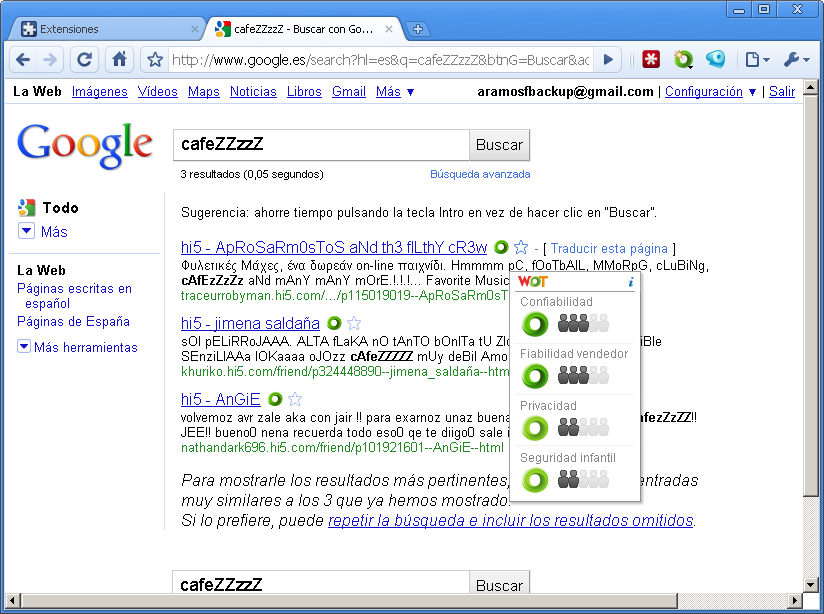Click WOT rating circle beside jimena saldaña
The height and width of the screenshot is (614, 824).
point(334,323)
